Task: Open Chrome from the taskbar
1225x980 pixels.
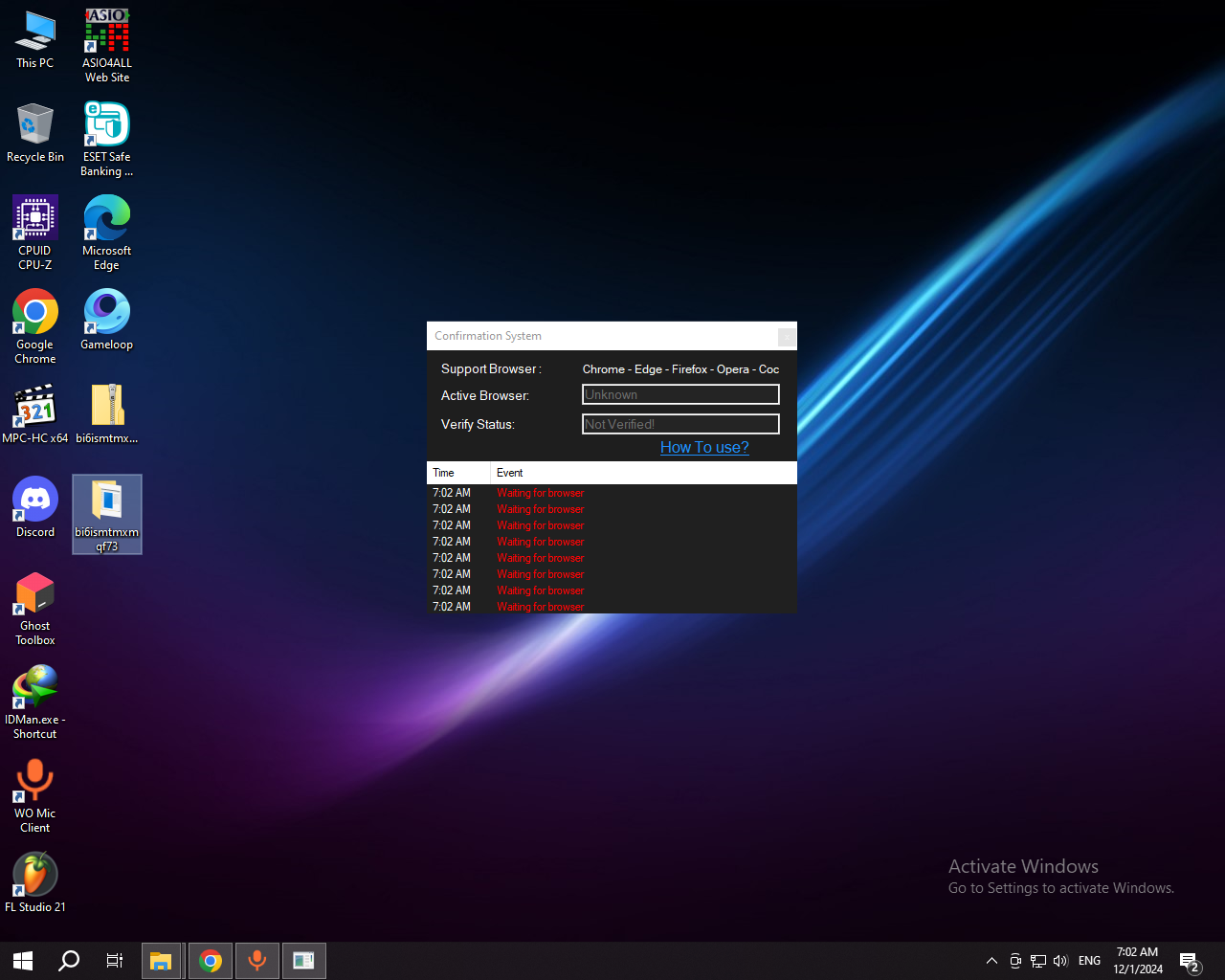Action: pyautogui.click(x=211, y=961)
